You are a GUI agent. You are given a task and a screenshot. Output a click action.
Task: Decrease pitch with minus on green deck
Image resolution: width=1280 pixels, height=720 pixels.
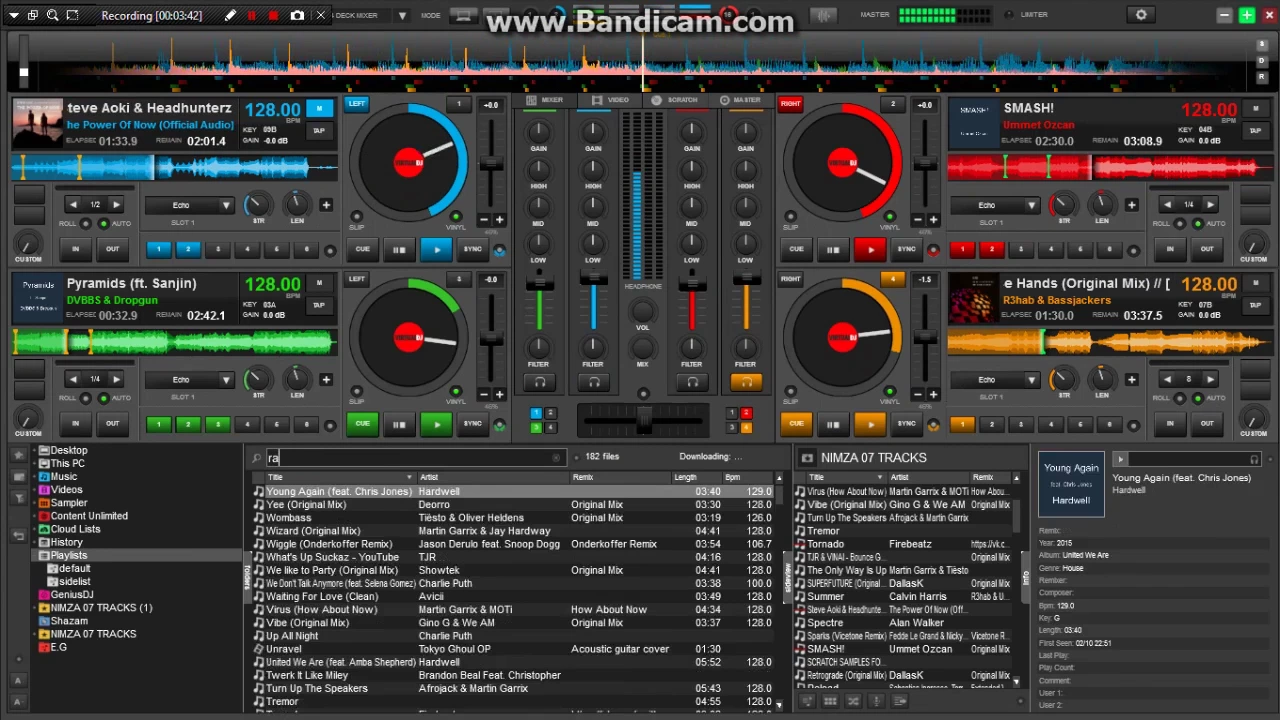click(484, 394)
